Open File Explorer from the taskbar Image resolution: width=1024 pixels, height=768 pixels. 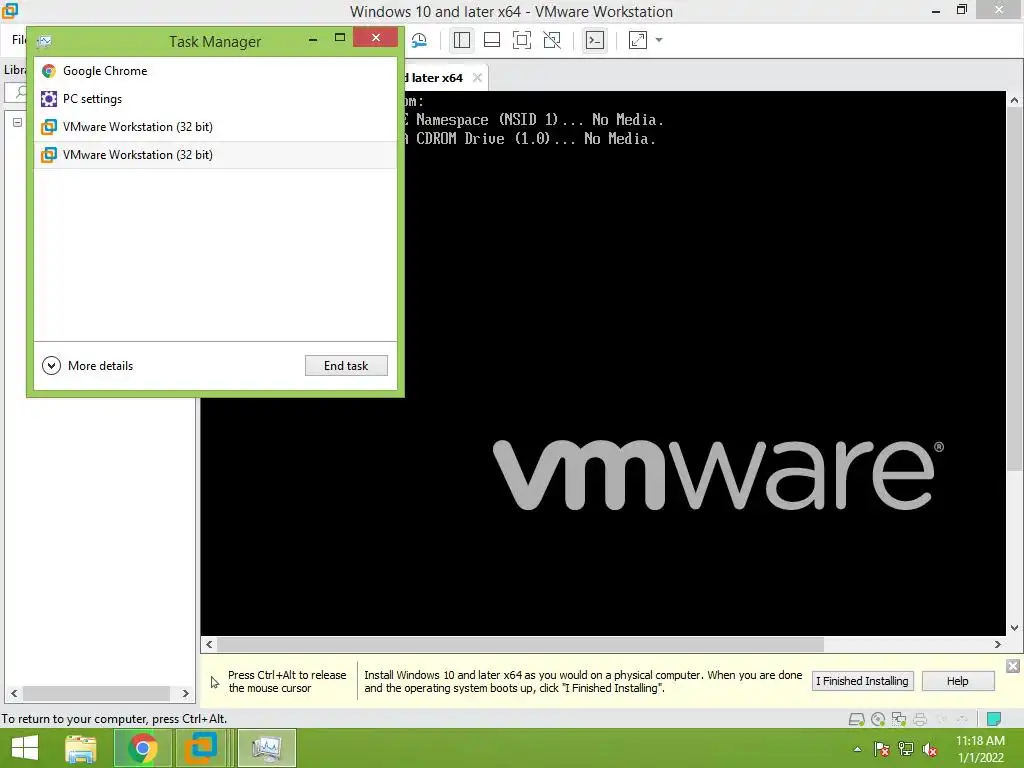(x=81, y=748)
